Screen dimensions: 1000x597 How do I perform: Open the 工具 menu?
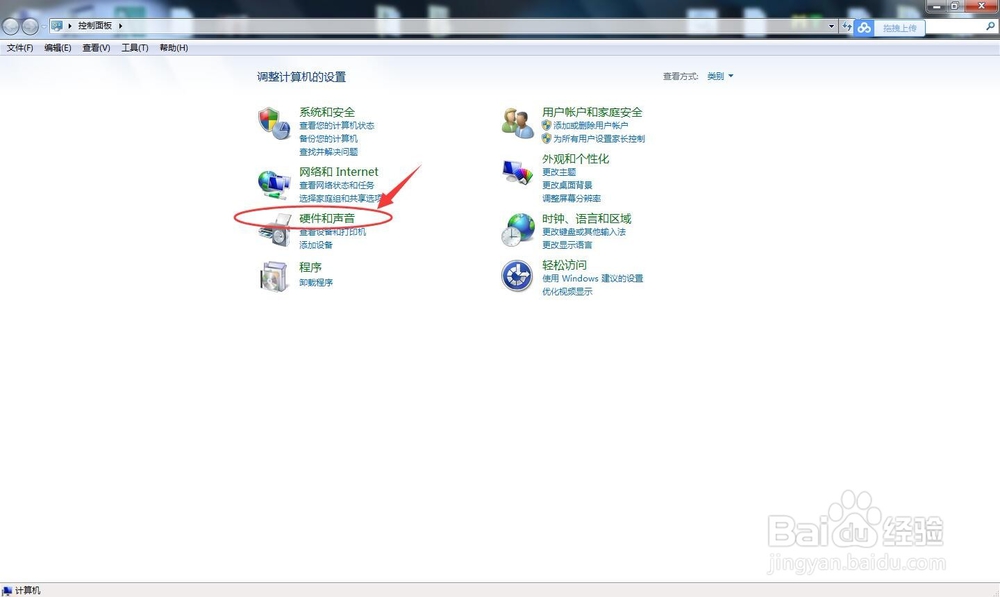[x=133, y=47]
